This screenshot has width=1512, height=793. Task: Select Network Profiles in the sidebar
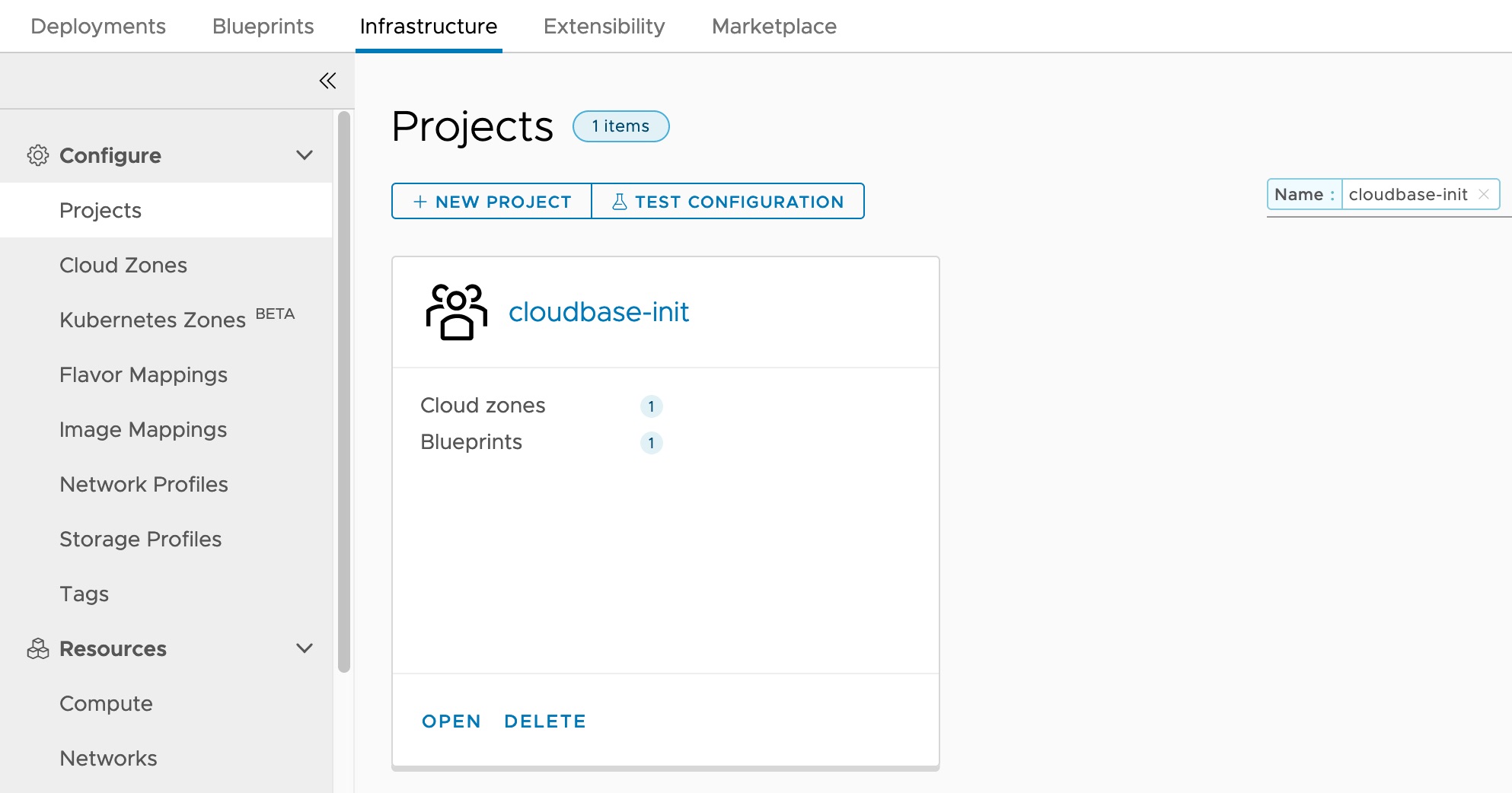tap(144, 484)
